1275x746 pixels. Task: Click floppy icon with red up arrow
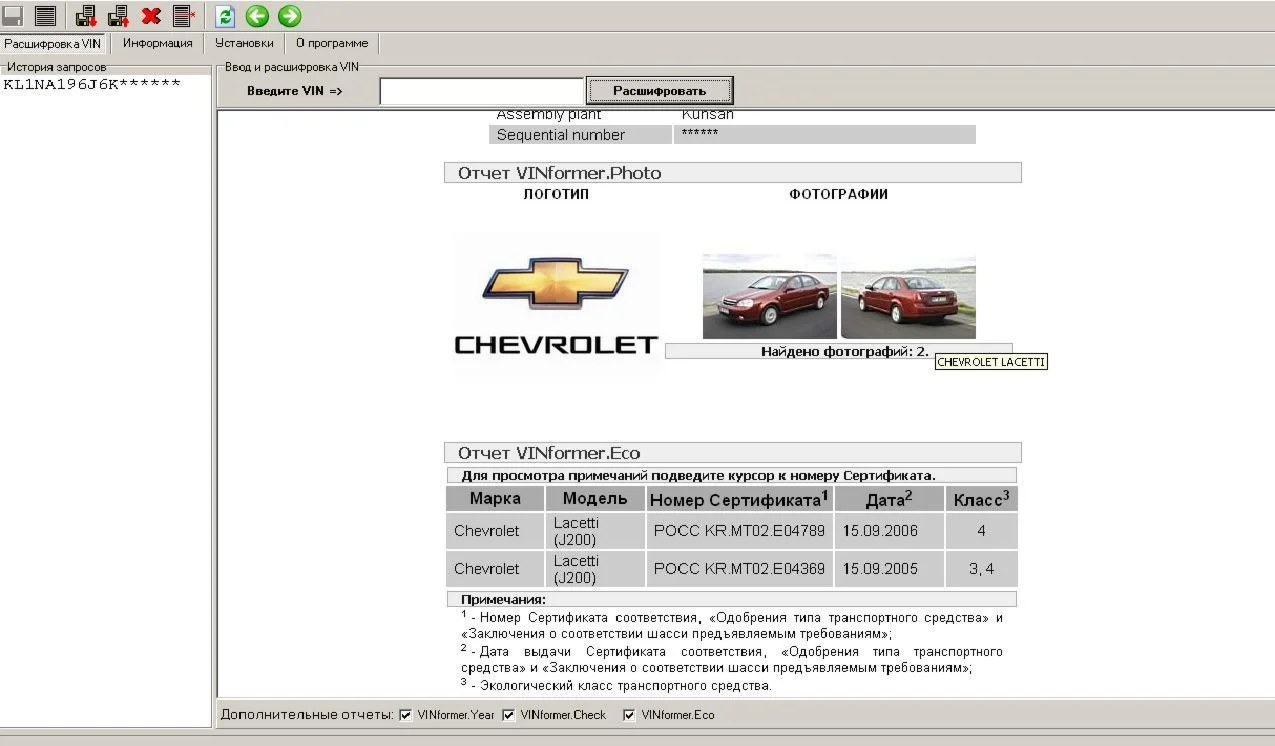pyautogui.click(x=118, y=16)
